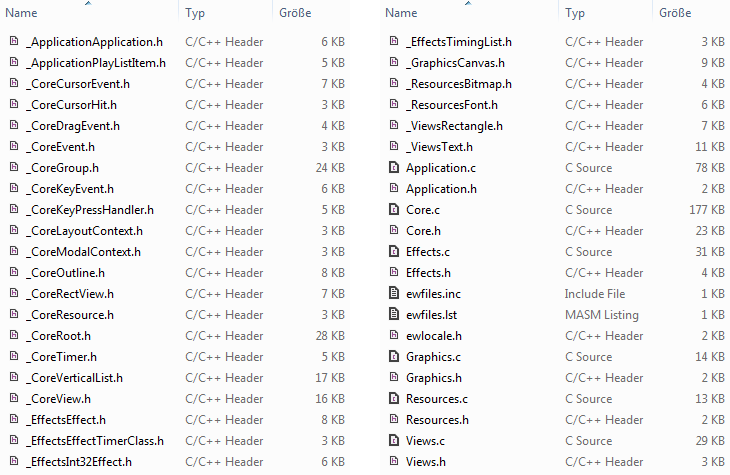
Task: Click the _CoreGroup.h header icon
Action: point(14,168)
